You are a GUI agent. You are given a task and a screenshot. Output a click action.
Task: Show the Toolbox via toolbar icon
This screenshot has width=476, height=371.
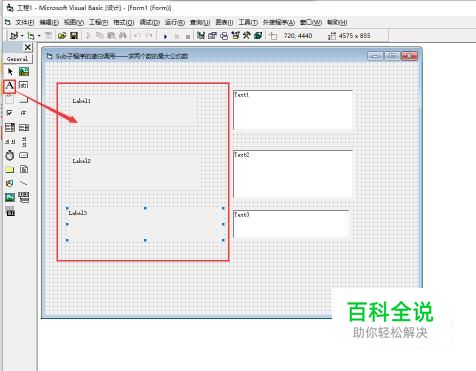(247, 35)
